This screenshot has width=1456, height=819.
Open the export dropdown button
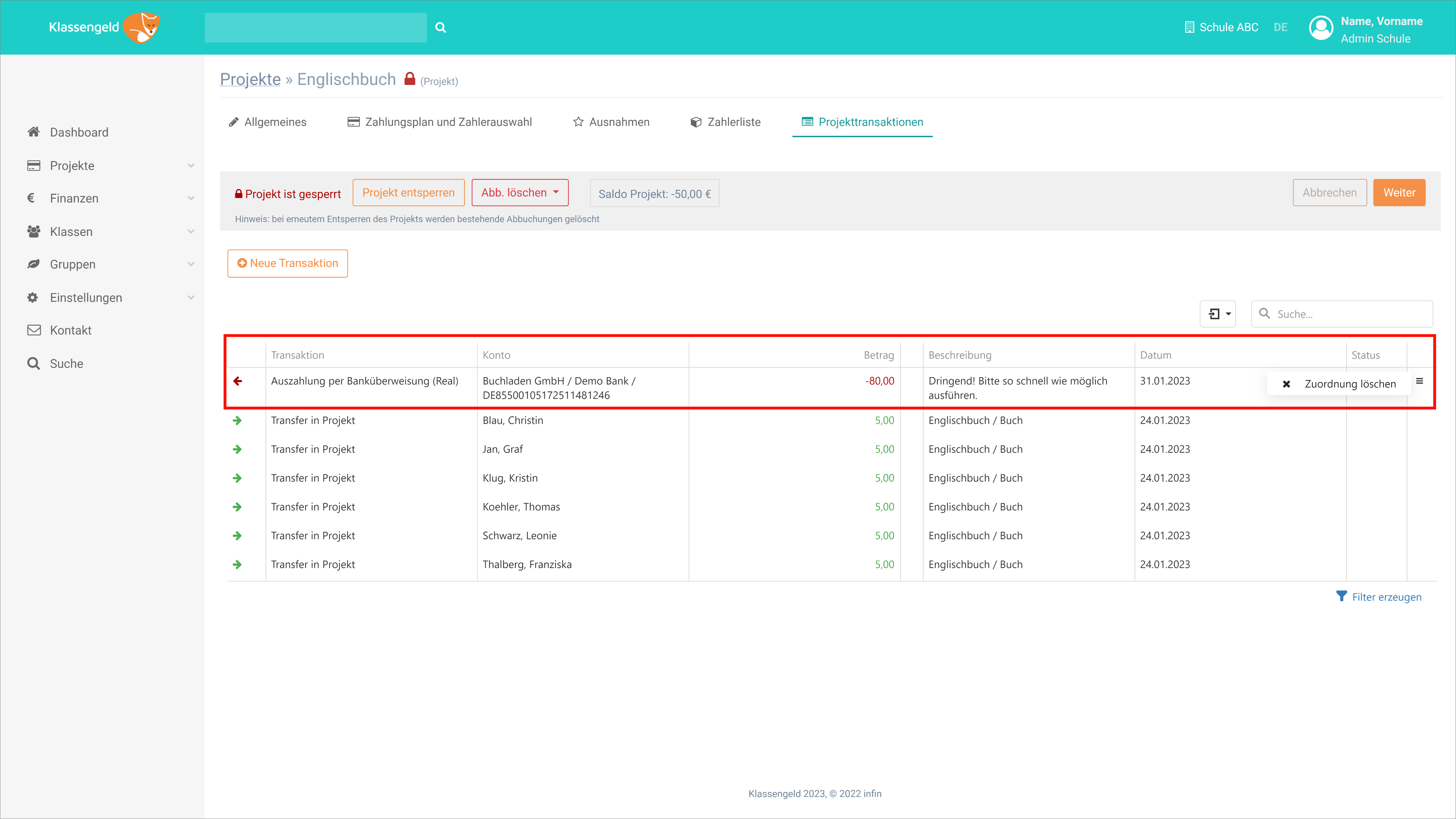coord(1218,314)
